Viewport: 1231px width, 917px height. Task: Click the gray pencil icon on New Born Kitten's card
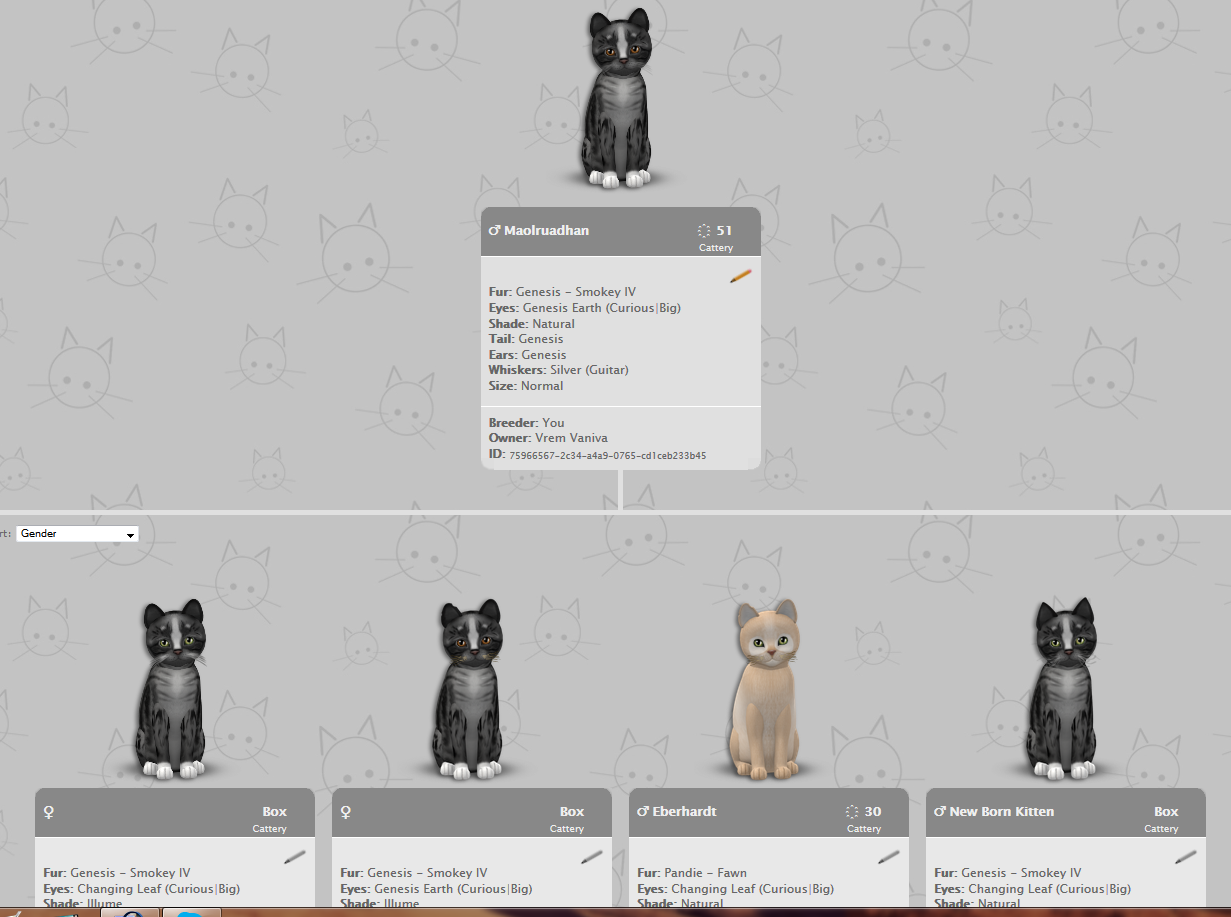coord(1186,857)
